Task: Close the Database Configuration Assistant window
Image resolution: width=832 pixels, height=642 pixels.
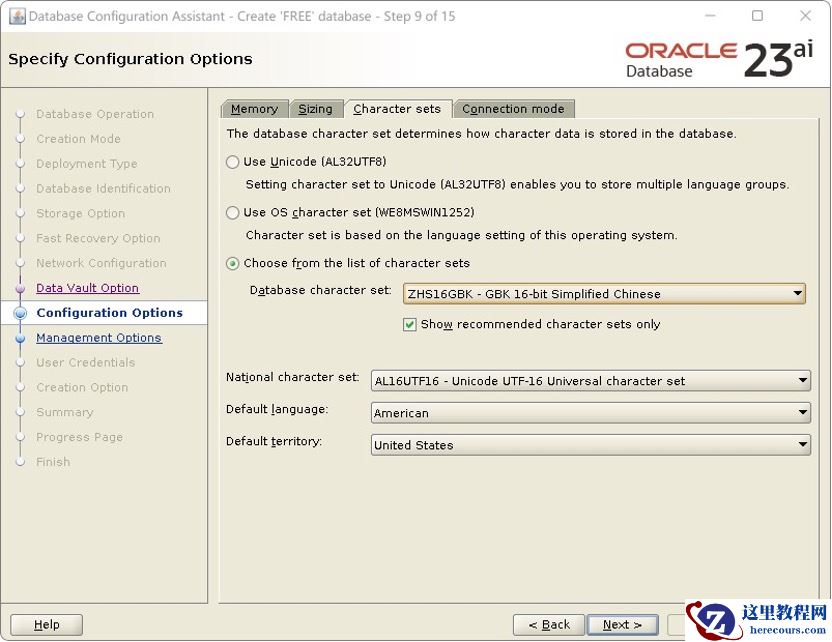Action: 805,16
